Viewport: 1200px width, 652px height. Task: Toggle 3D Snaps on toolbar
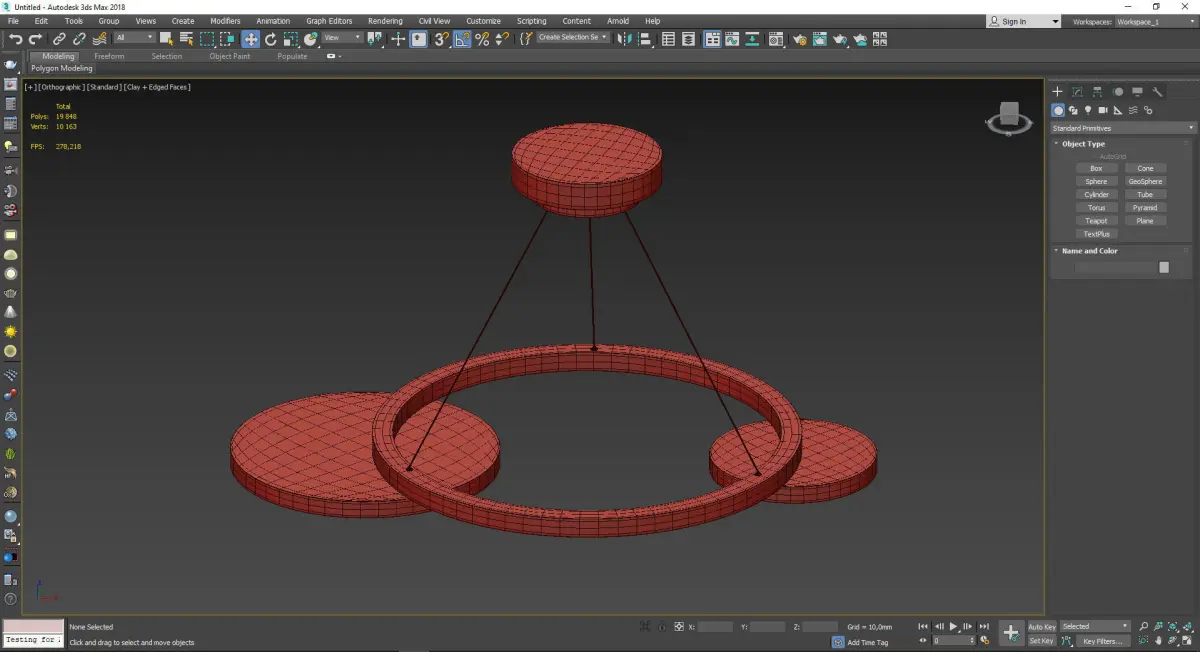pos(441,39)
